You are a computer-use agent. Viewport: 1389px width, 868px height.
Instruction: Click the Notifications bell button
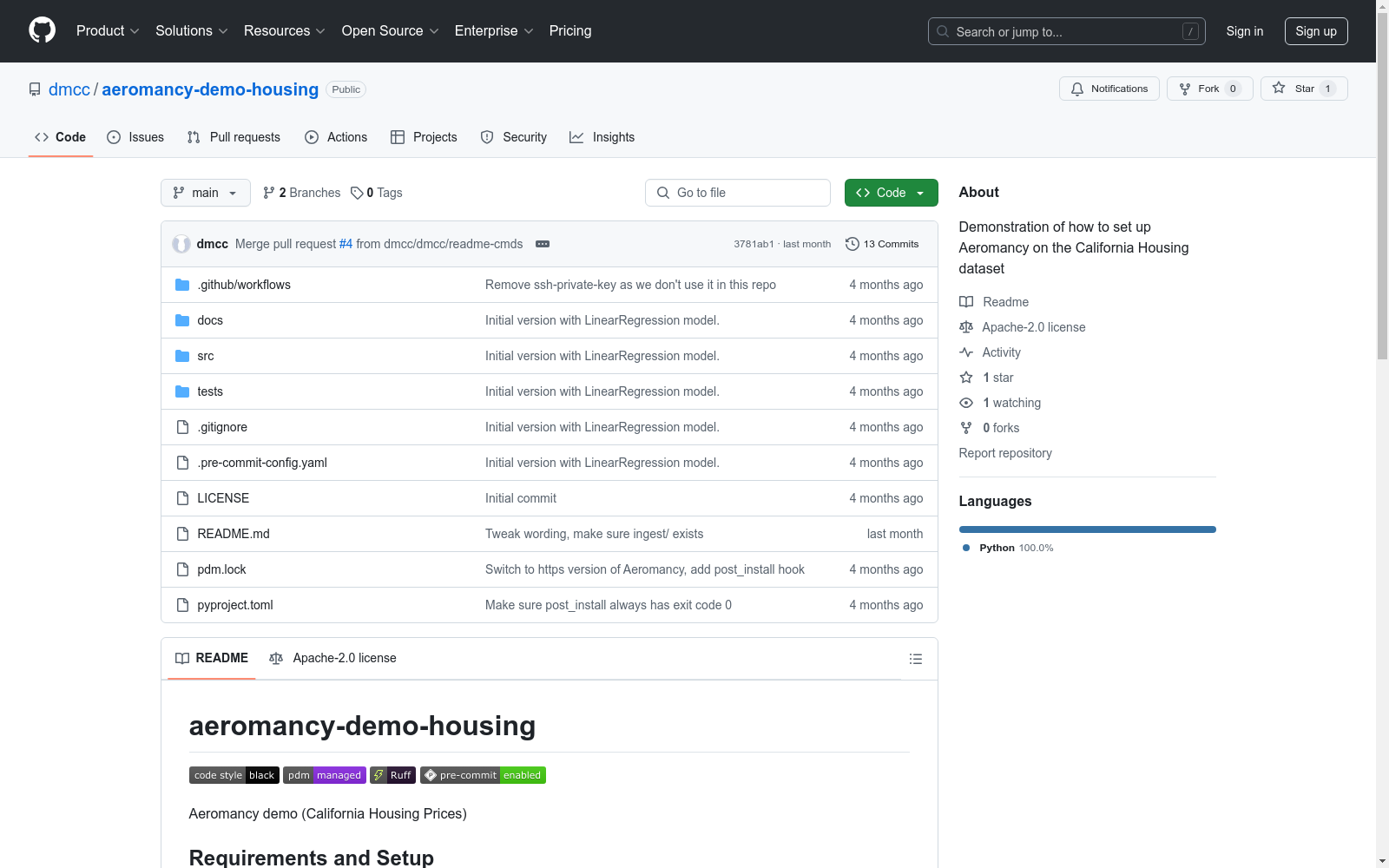click(x=1109, y=89)
